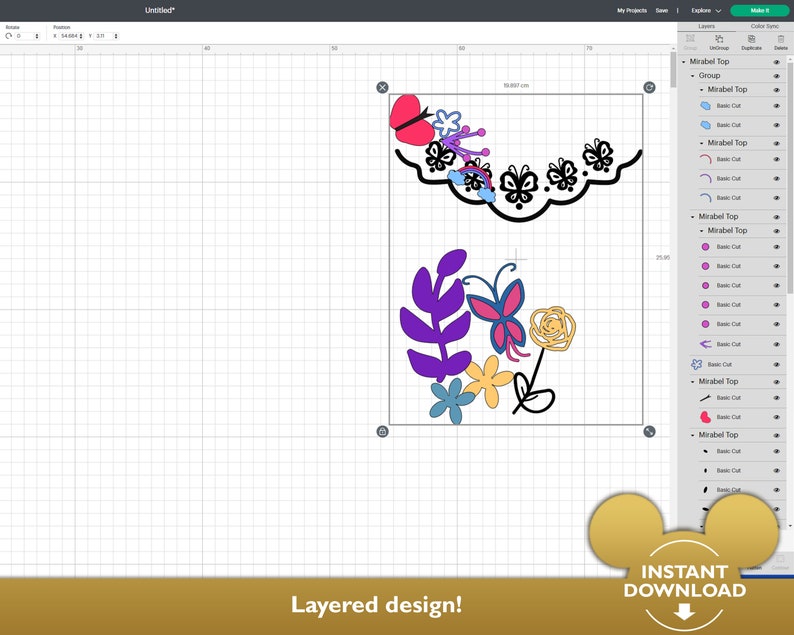Image resolution: width=794 pixels, height=635 pixels.
Task: Select the red butterfly wing layer thumbnail
Action: (x=705, y=417)
